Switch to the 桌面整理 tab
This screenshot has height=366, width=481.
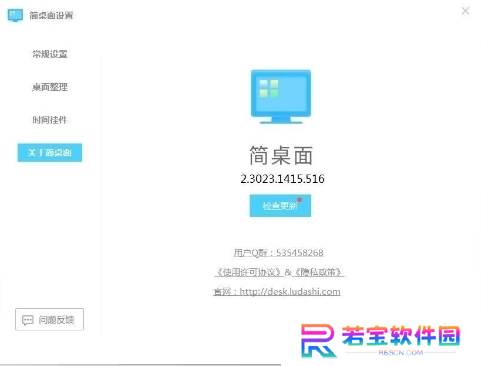[x=50, y=87]
